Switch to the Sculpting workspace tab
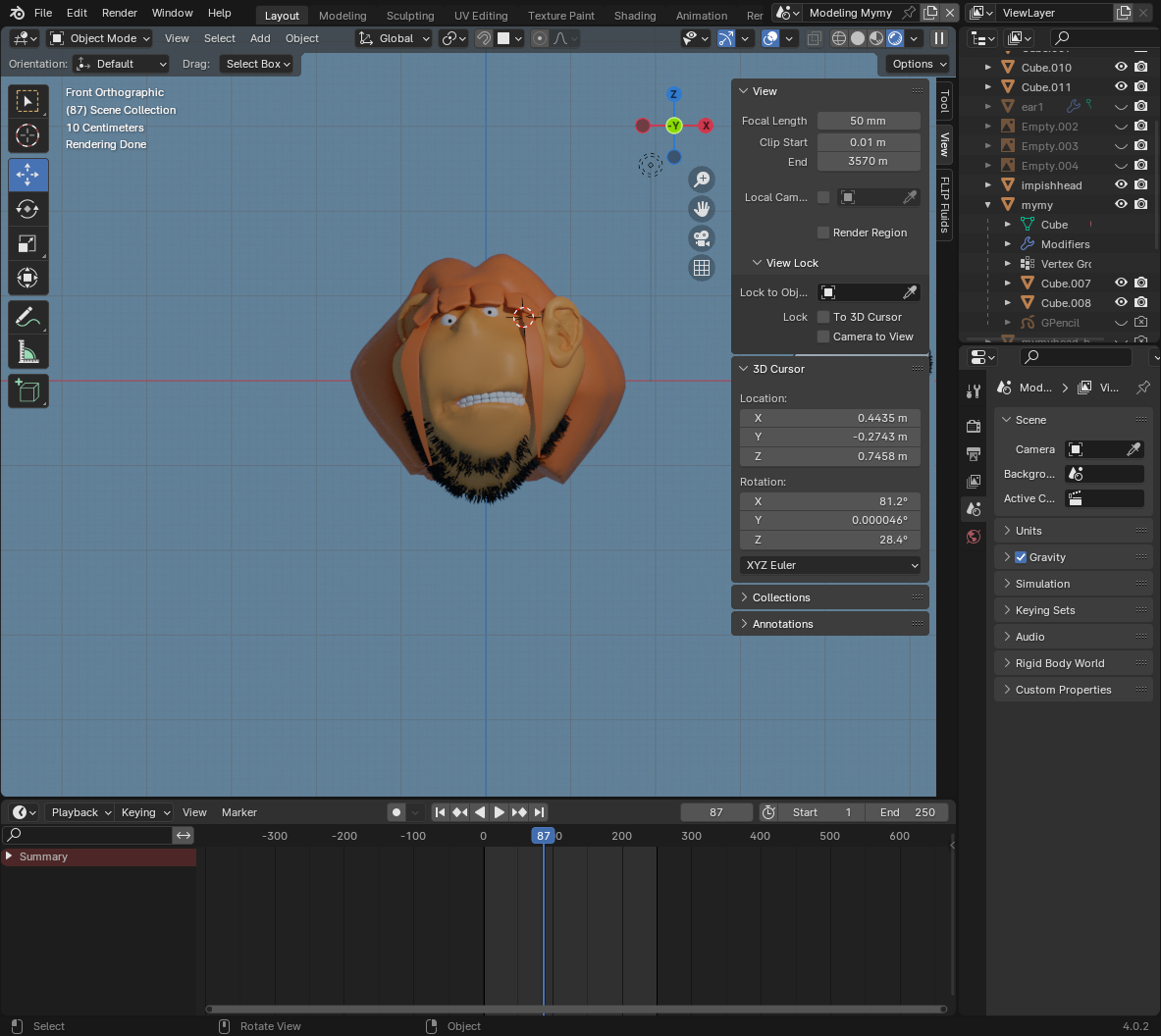Screen dimensions: 1161x1036 [x=409, y=16]
